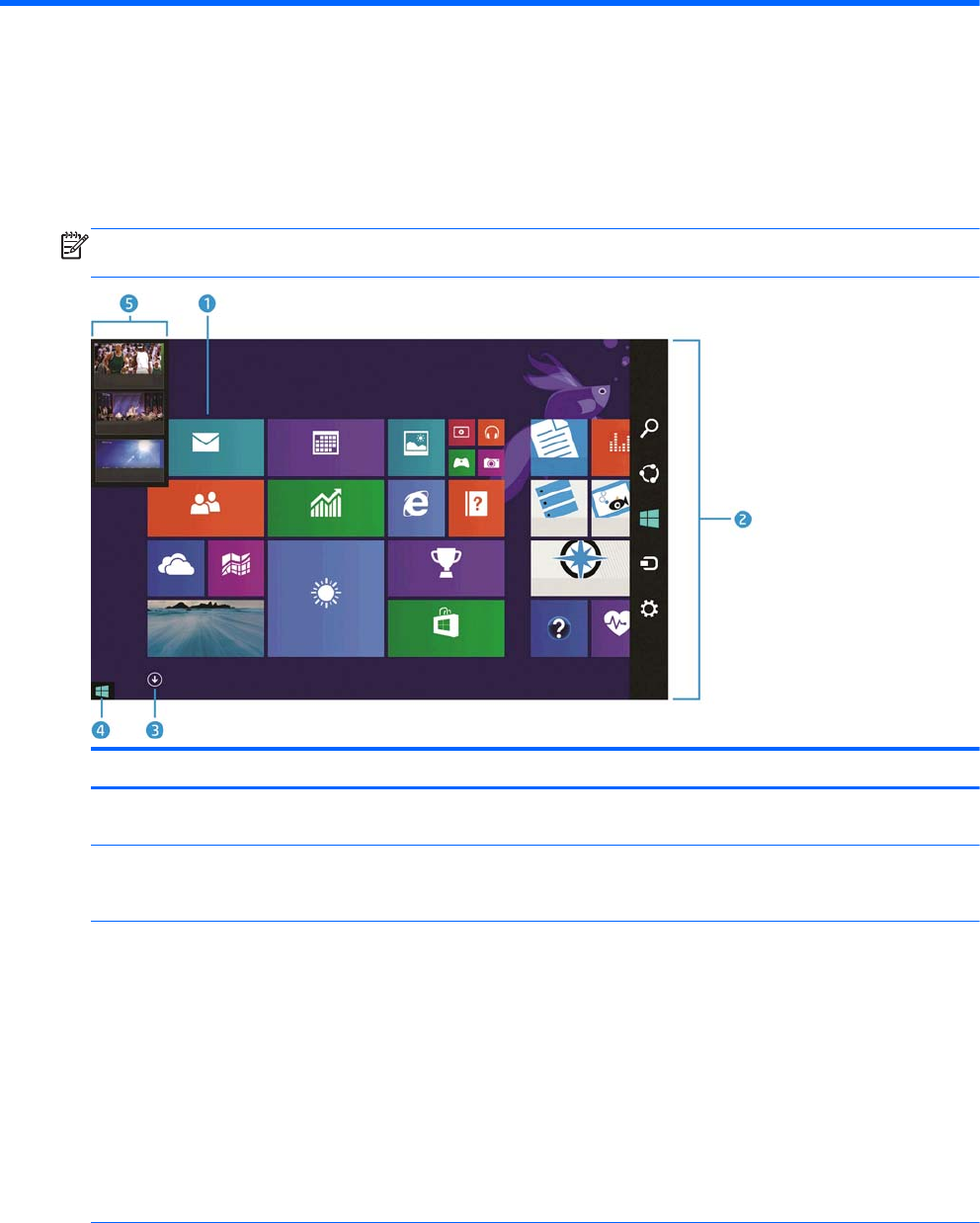Click the down arrow to show all apps

coord(155,680)
